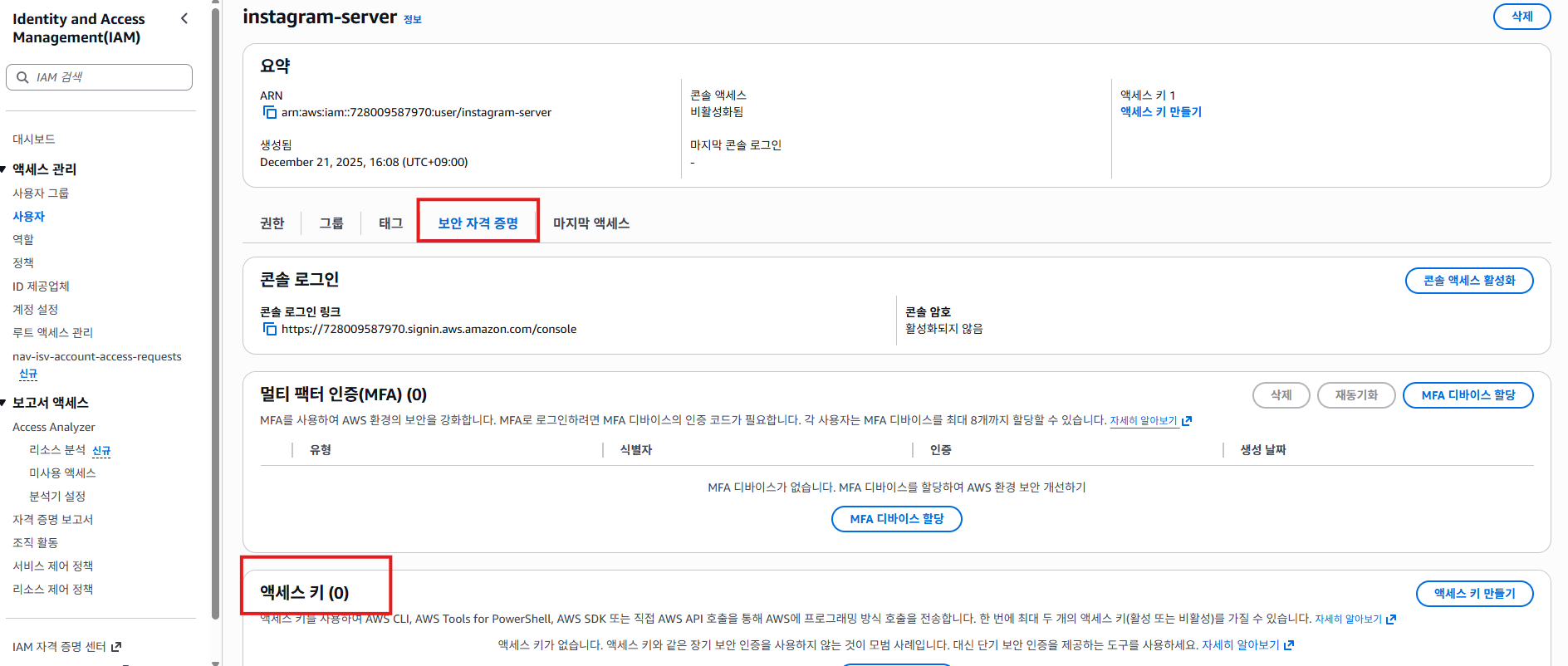
Task: Copy the user ARN with the copy icon
Action: (269, 112)
